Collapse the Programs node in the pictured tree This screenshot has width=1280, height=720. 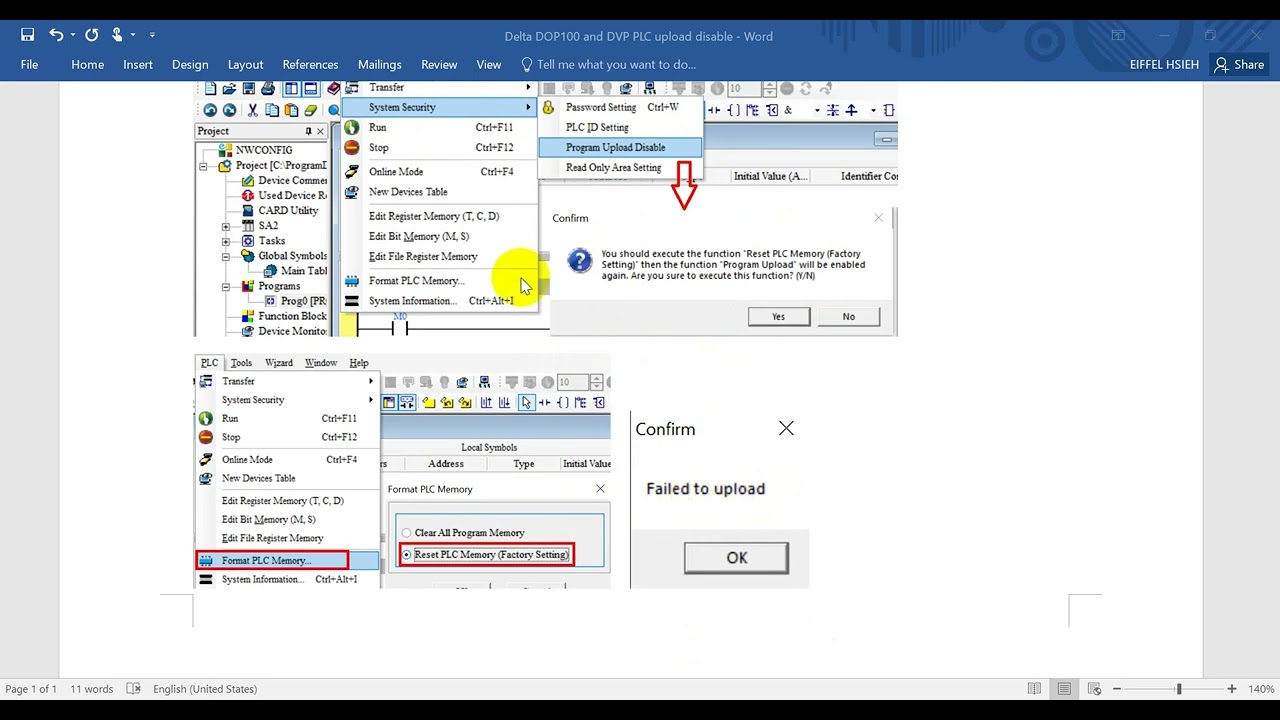pyautogui.click(x=226, y=286)
